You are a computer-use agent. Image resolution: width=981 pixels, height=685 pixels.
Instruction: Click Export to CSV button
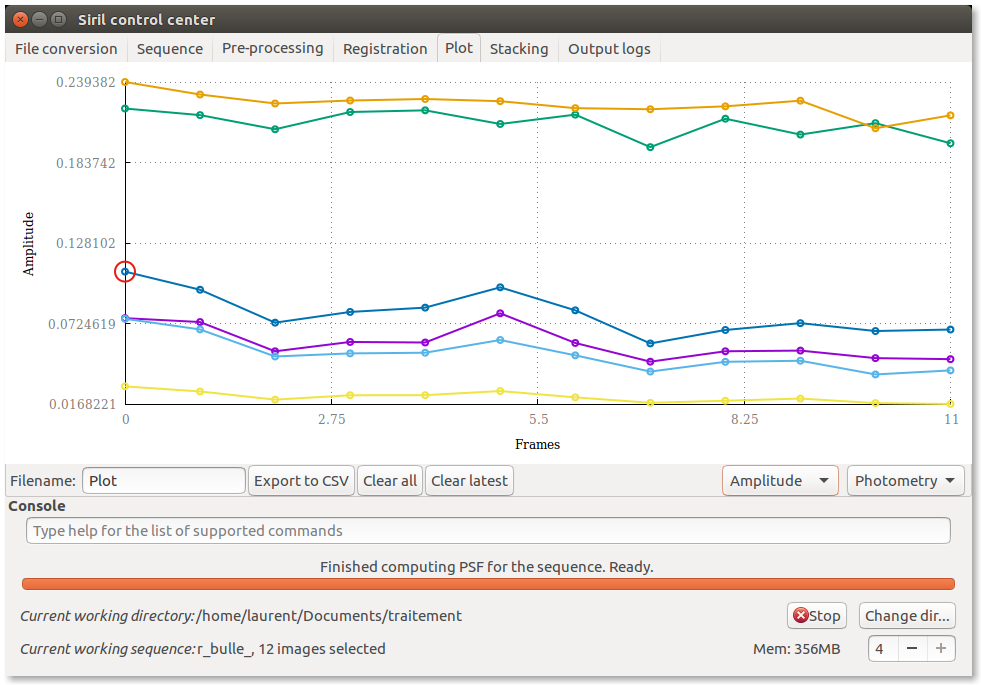point(301,481)
